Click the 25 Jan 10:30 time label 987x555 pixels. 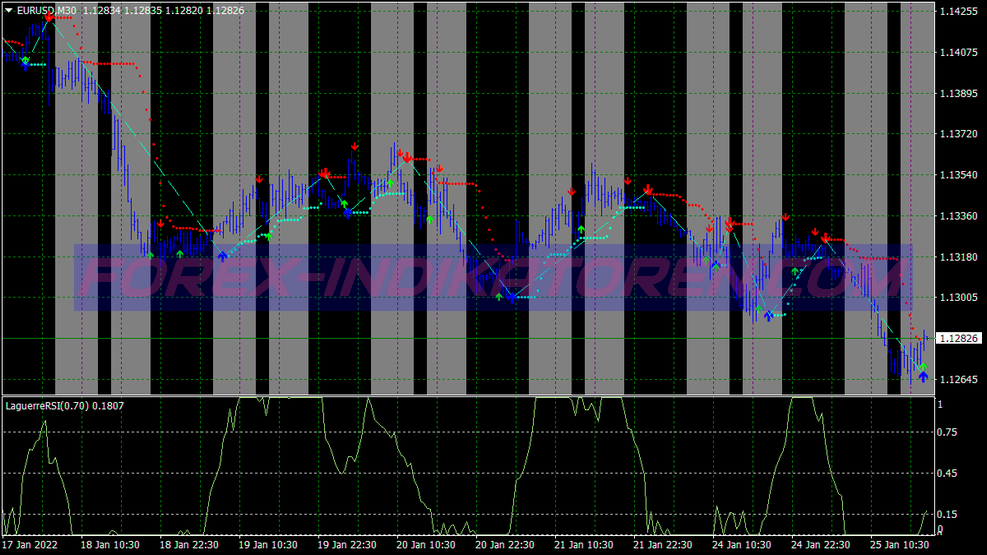(x=900, y=545)
